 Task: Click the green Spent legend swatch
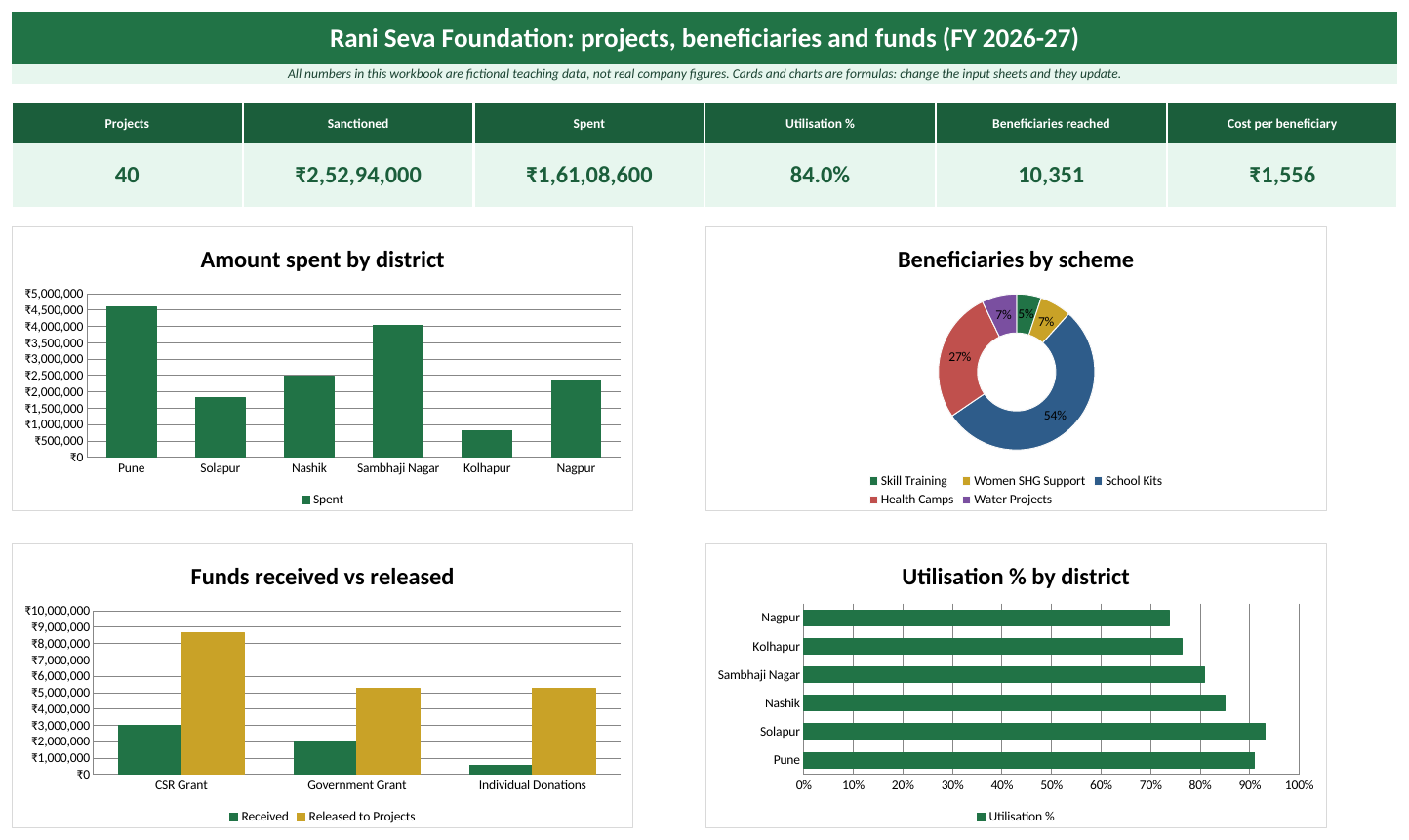pos(305,500)
